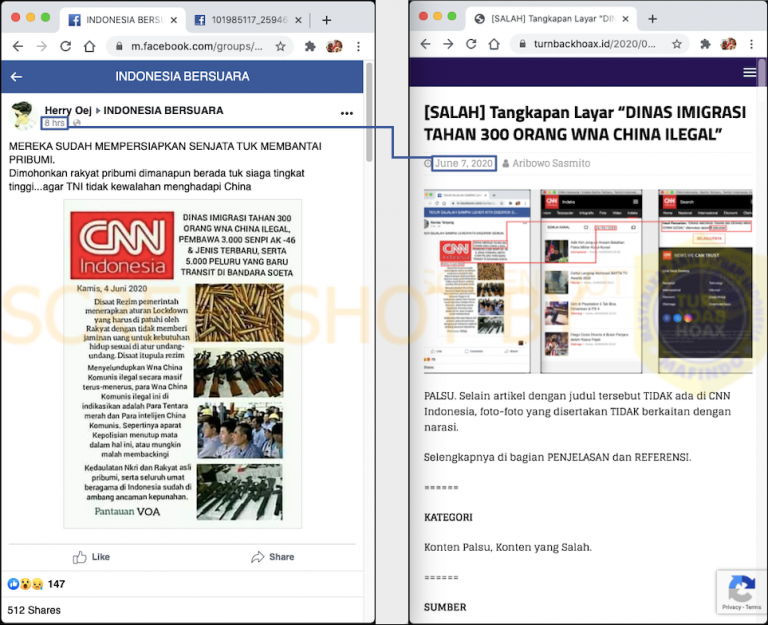Open Herry Oej's profile picture
The width and height of the screenshot is (768, 625).
coord(23,115)
